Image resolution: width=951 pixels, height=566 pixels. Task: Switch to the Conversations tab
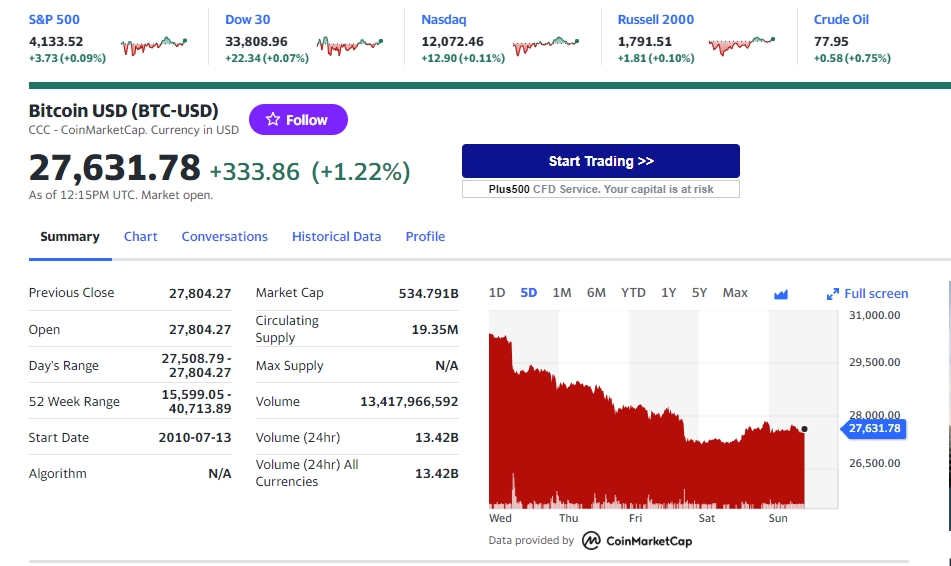(224, 237)
